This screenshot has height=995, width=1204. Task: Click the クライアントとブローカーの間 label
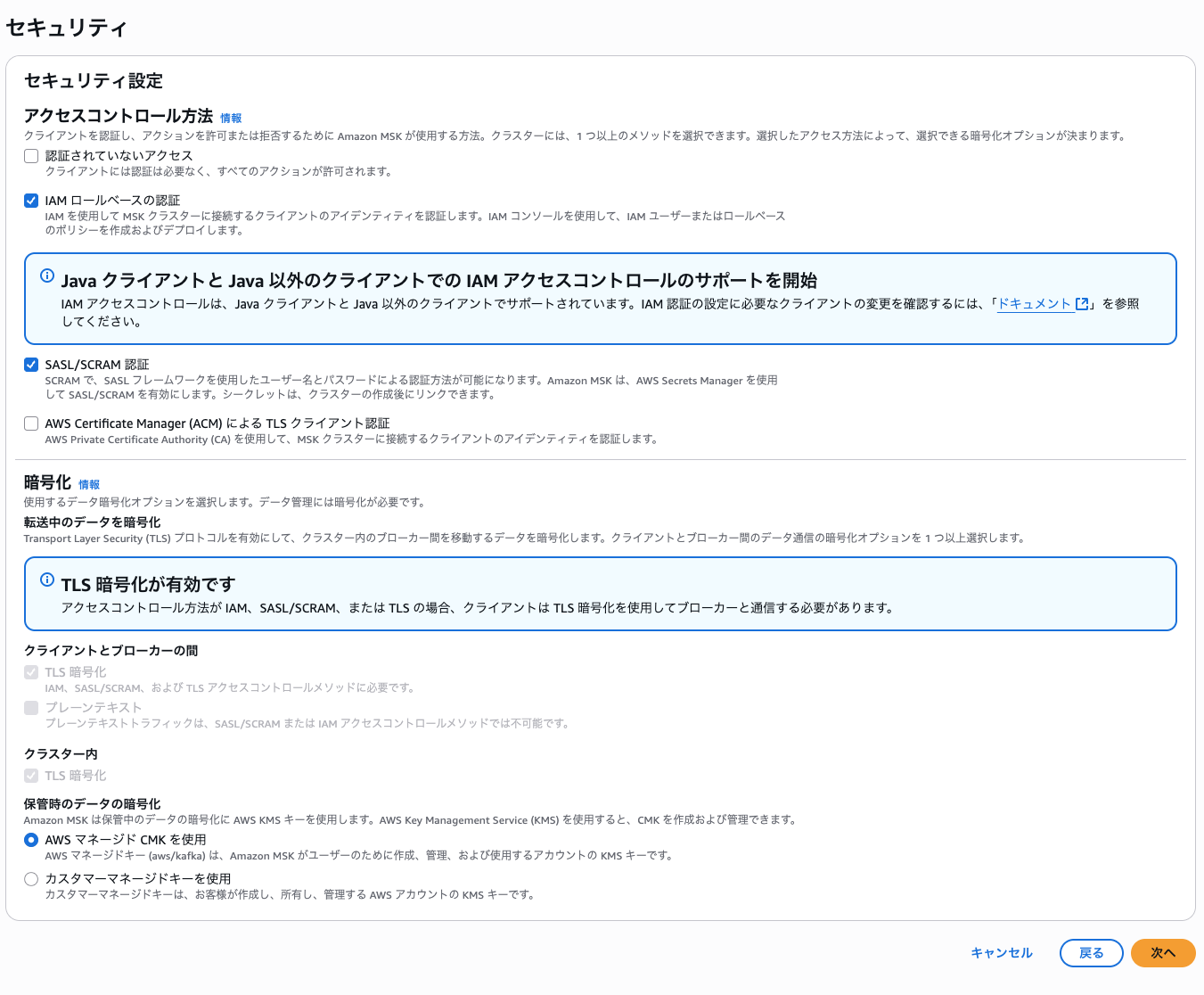click(x=111, y=651)
